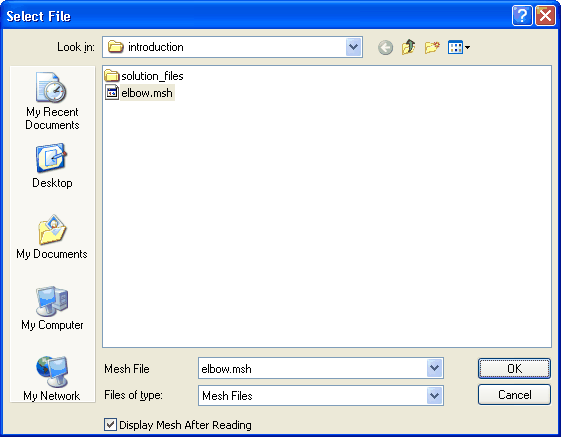This screenshot has height=437, width=561.
Task: Expand the Mesh File name dropdown
Action: [x=435, y=368]
